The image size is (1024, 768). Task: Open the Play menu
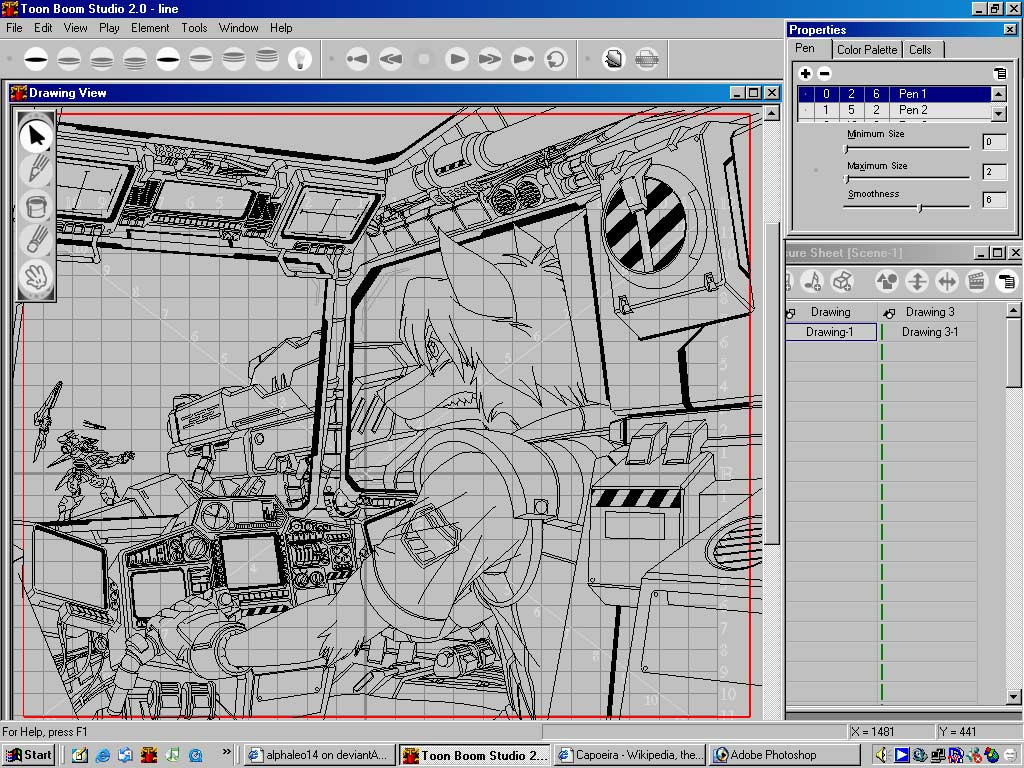[x=109, y=28]
